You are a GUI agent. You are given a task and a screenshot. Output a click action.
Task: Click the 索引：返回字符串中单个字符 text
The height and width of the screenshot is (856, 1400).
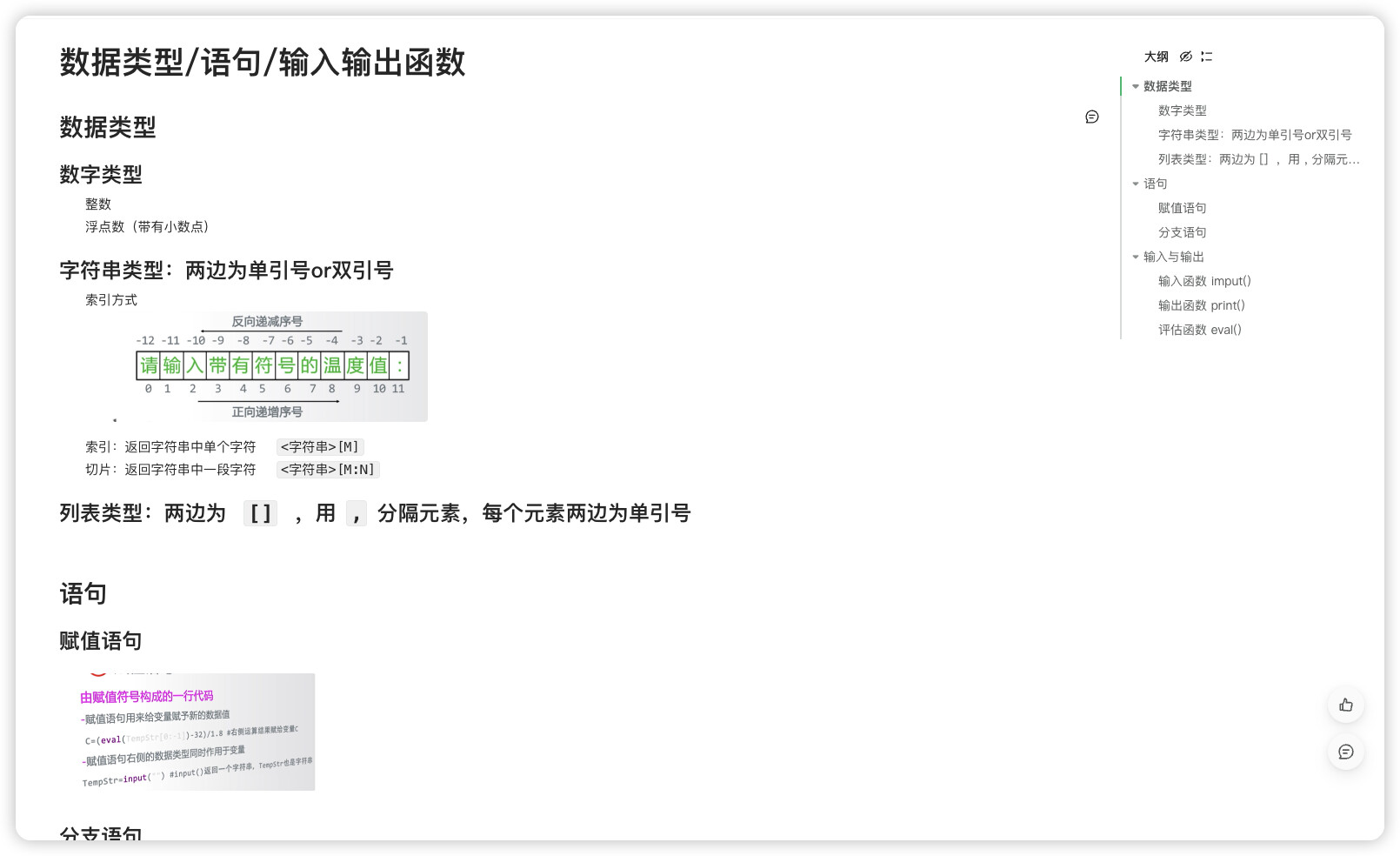(x=170, y=446)
